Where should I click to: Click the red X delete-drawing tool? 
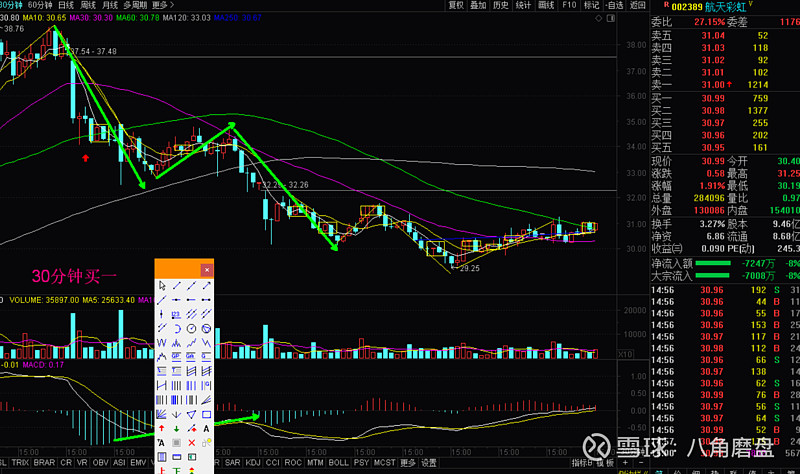point(191,443)
